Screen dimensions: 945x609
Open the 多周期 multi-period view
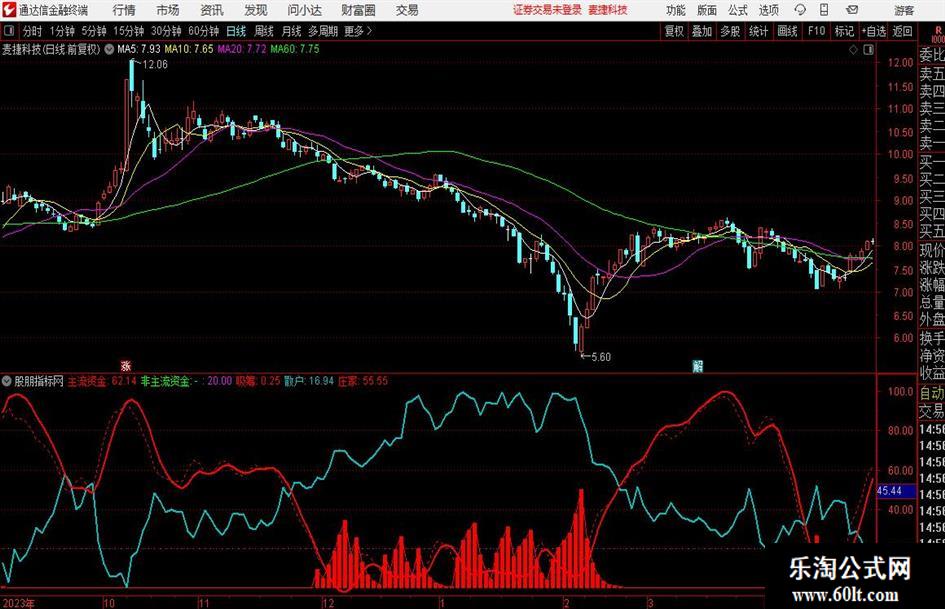point(323,31)
